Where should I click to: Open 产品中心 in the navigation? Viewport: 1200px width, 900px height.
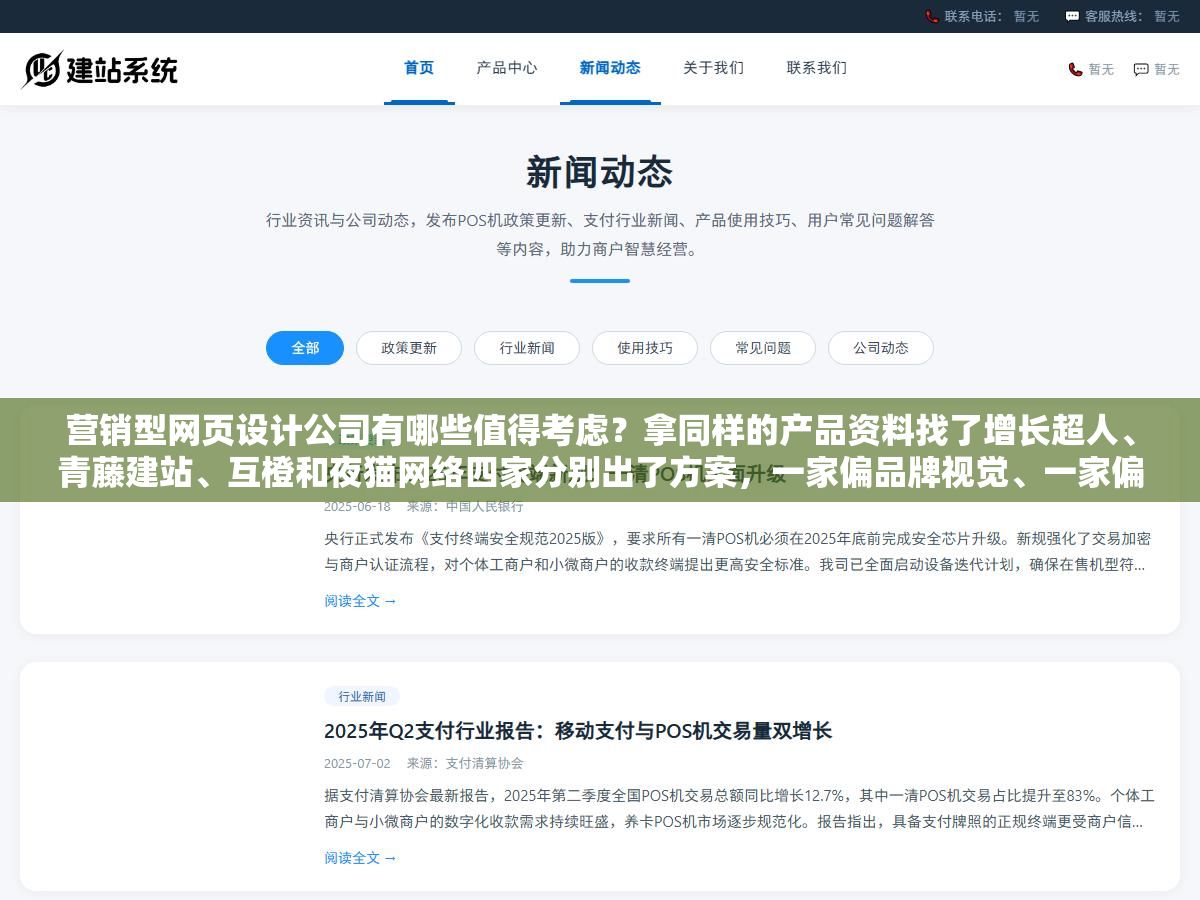click(507, 68)
